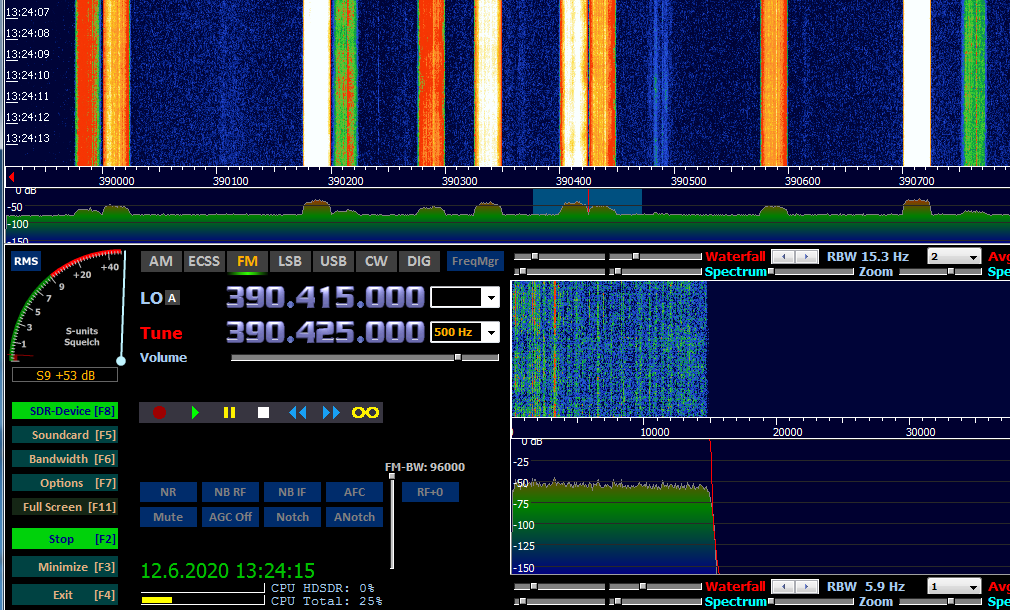Click the RMS S-meter mode button
The width and height of the screenshot is (1010, 610).
click(26, 262)
